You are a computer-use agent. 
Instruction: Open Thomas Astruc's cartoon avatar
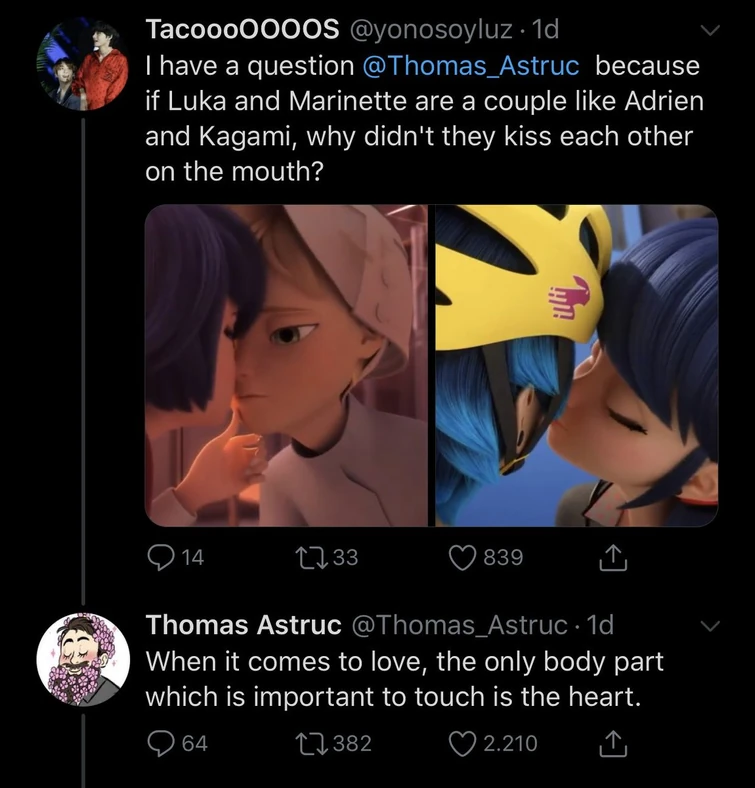tap(83, 658)
